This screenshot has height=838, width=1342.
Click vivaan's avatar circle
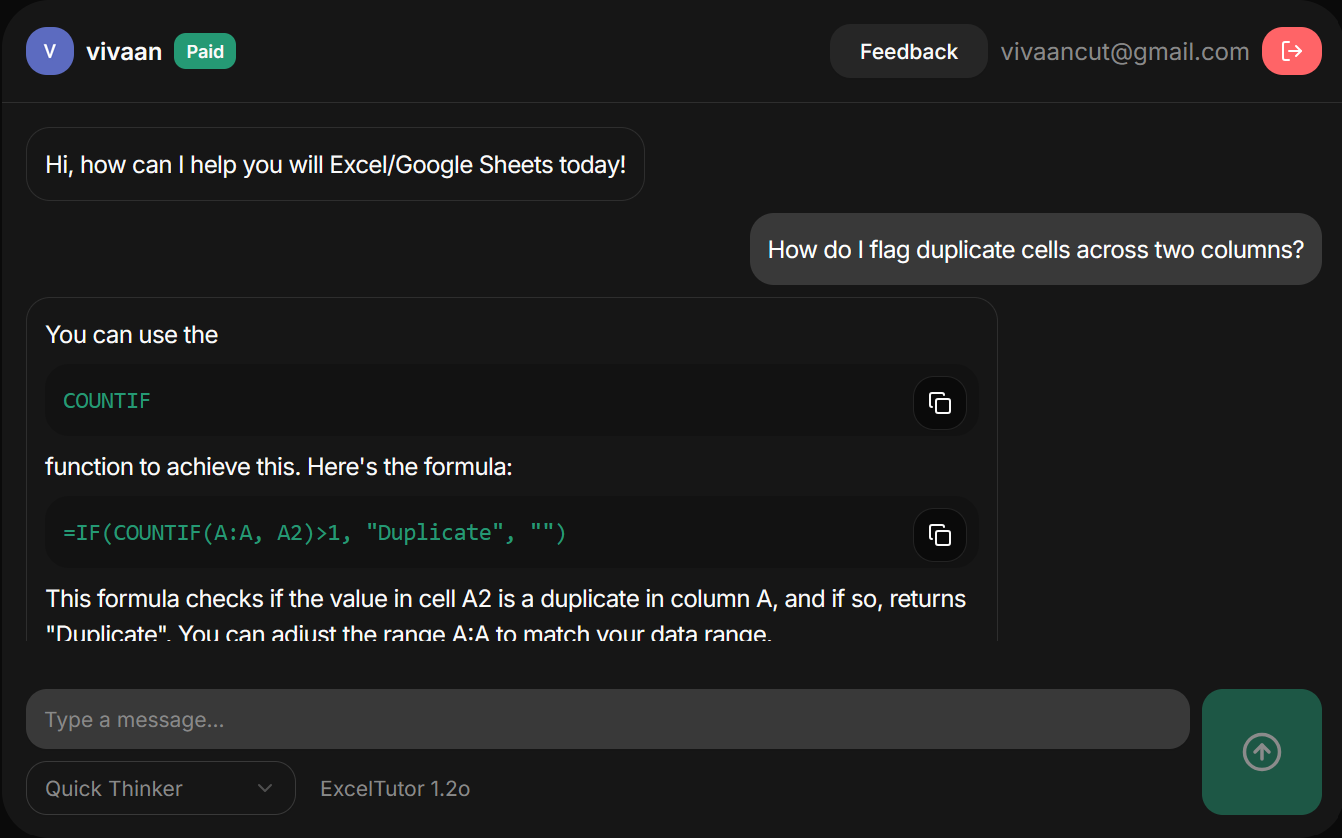49,50
